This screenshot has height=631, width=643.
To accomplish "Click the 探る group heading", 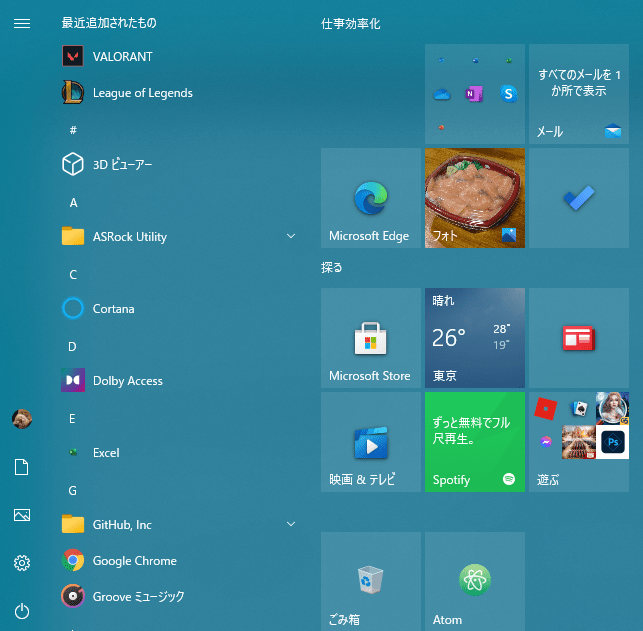I will [x=331, y=267].
